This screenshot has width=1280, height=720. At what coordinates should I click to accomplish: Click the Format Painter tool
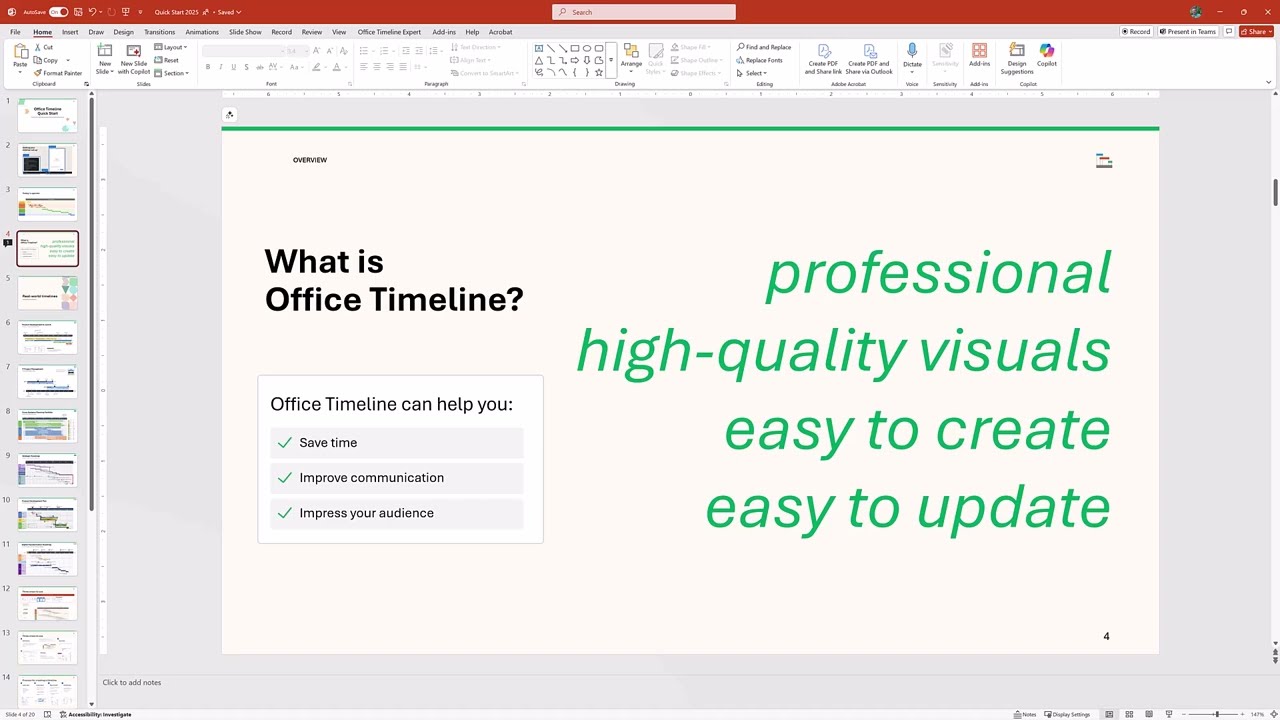pyautogui.click(x=58, y=73)
